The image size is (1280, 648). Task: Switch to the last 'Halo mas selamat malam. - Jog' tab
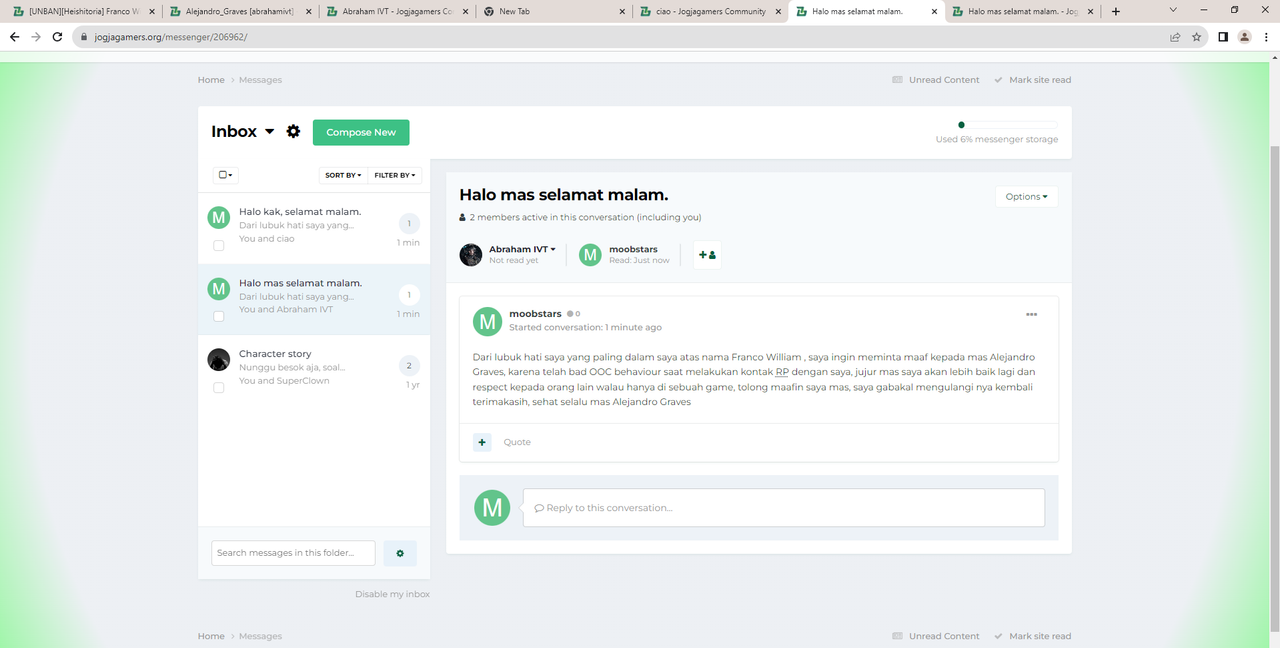(x=1022, y=11)
